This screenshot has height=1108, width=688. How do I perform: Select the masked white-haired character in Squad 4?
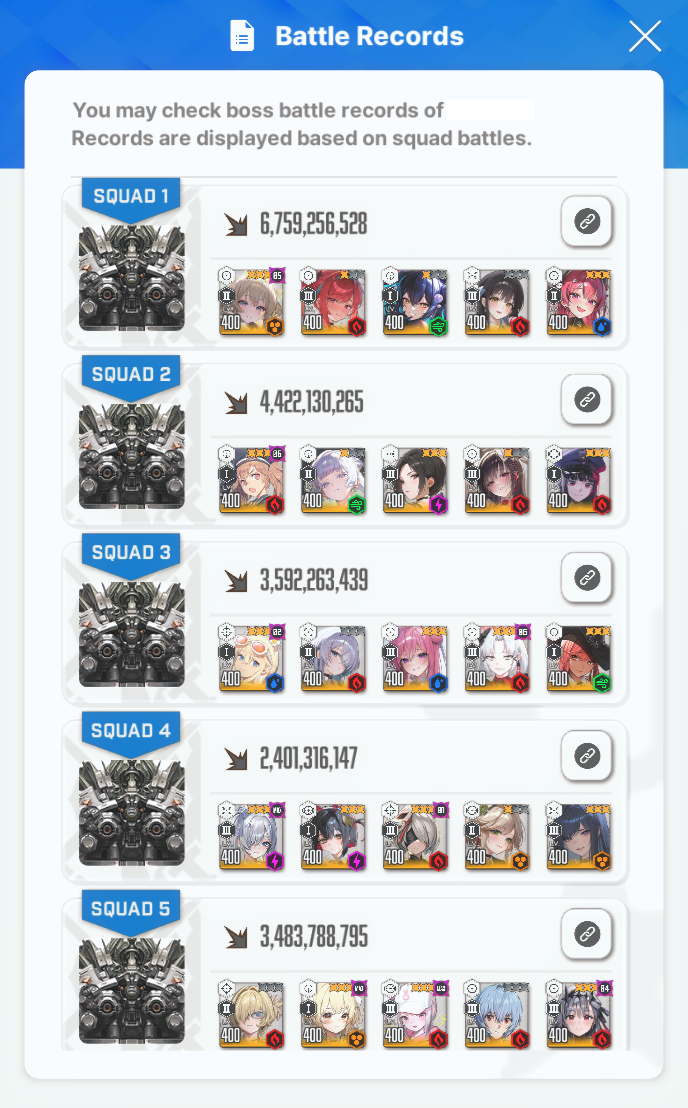pos(415,836)
